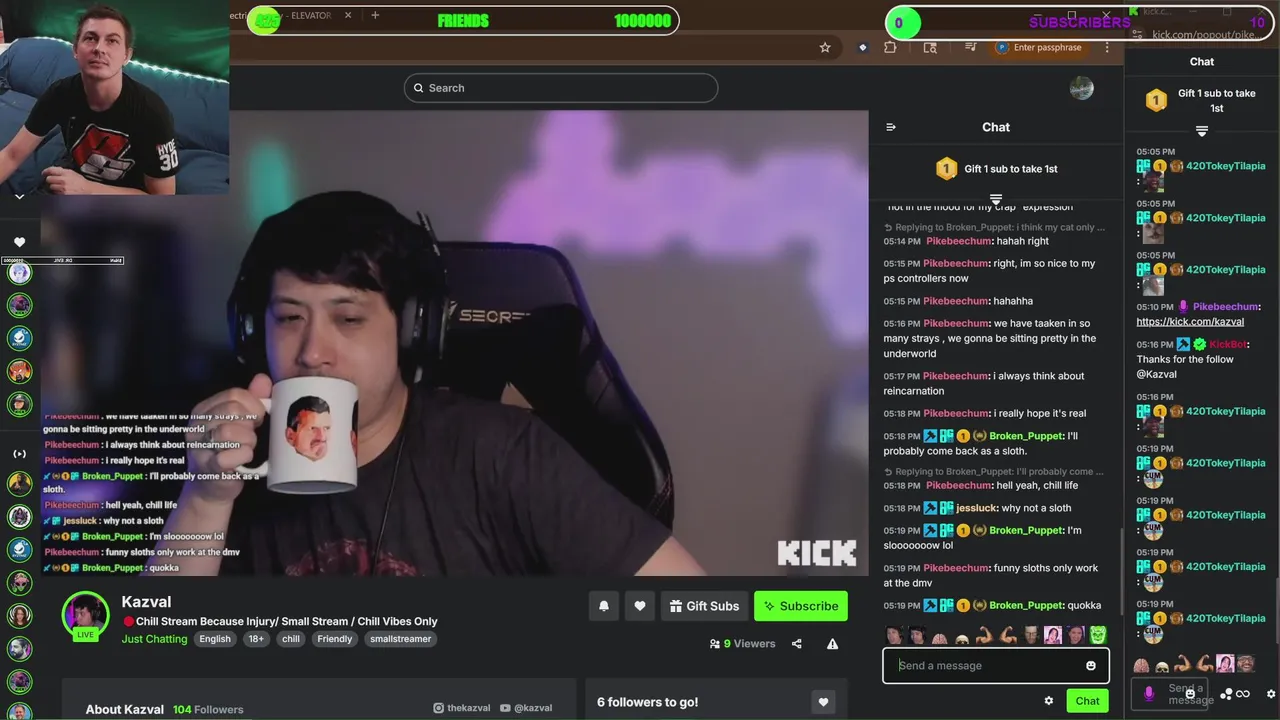Select the chill tag

291,639
